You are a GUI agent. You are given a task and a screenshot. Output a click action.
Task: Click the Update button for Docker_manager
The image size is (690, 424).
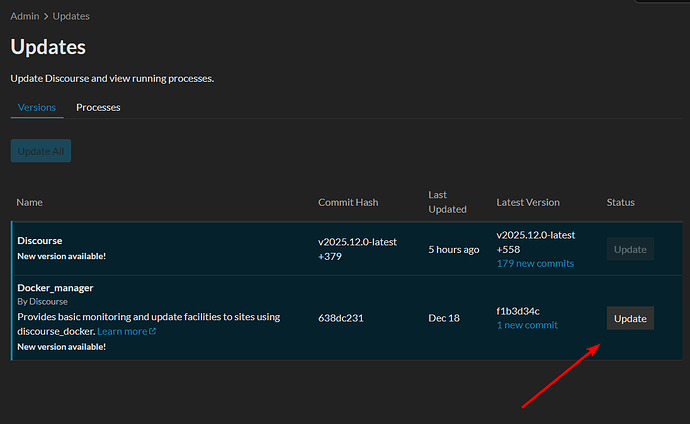pos(630,318)
